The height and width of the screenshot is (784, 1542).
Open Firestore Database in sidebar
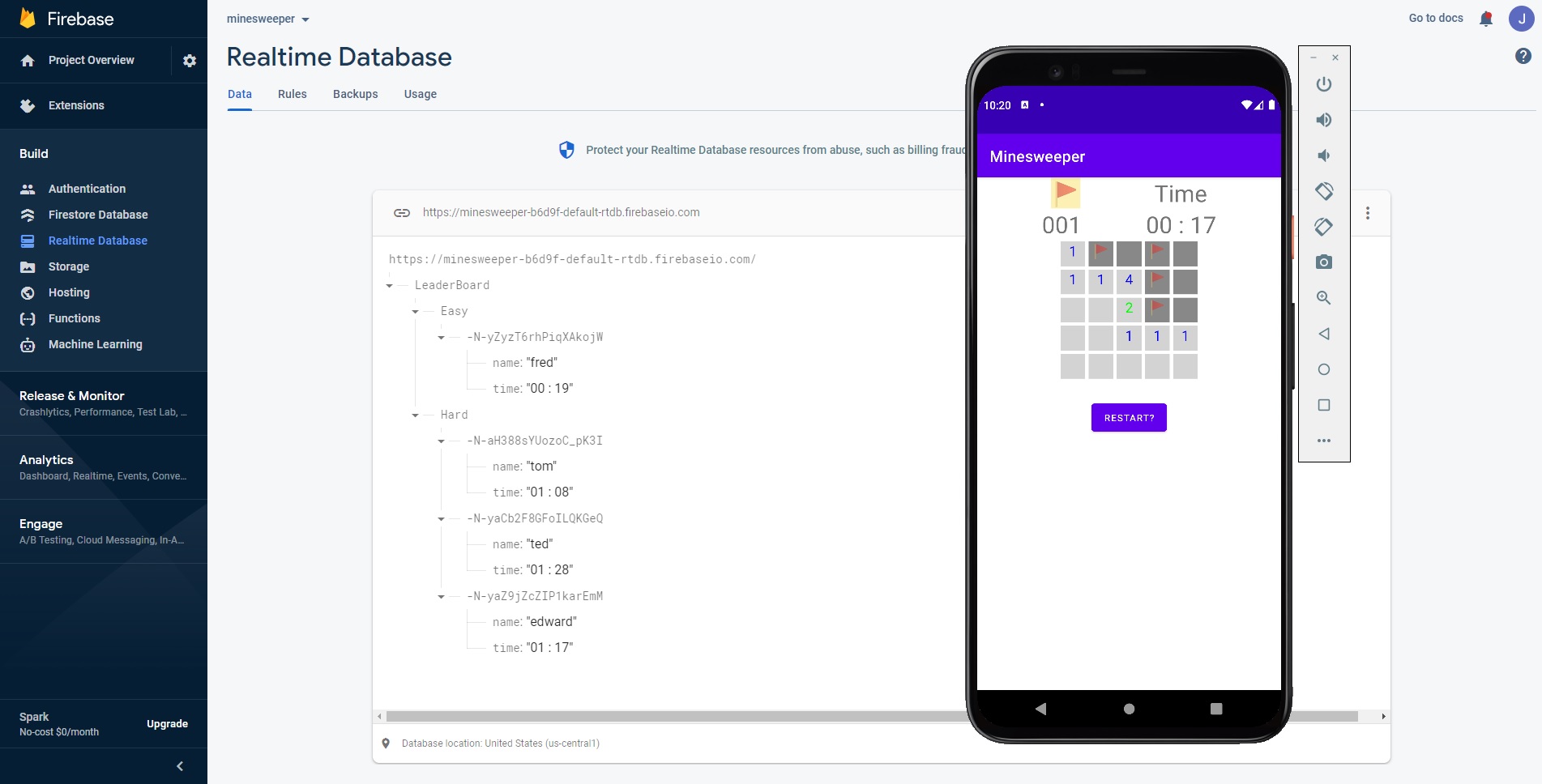tap(98, 215)
